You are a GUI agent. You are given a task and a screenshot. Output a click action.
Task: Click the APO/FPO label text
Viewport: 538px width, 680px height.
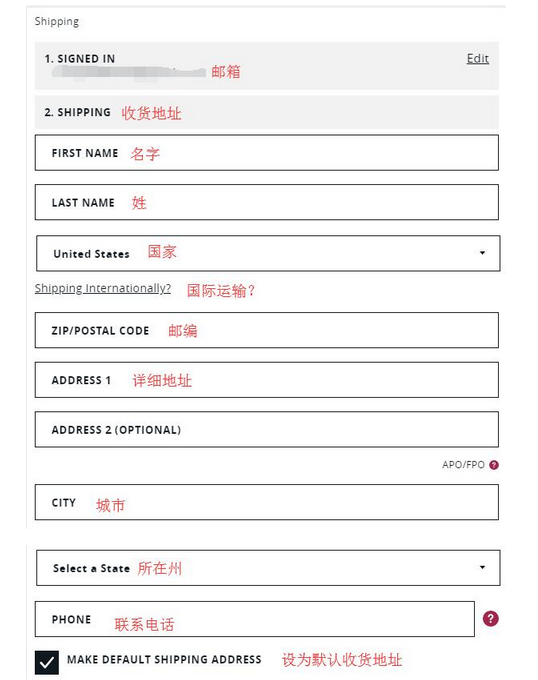463,465
